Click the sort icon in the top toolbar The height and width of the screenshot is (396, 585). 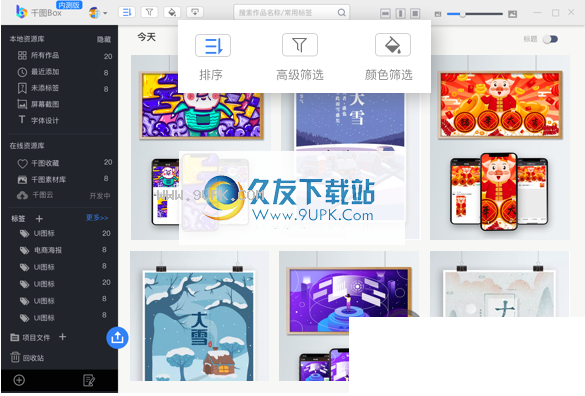(x=127, y=12)
